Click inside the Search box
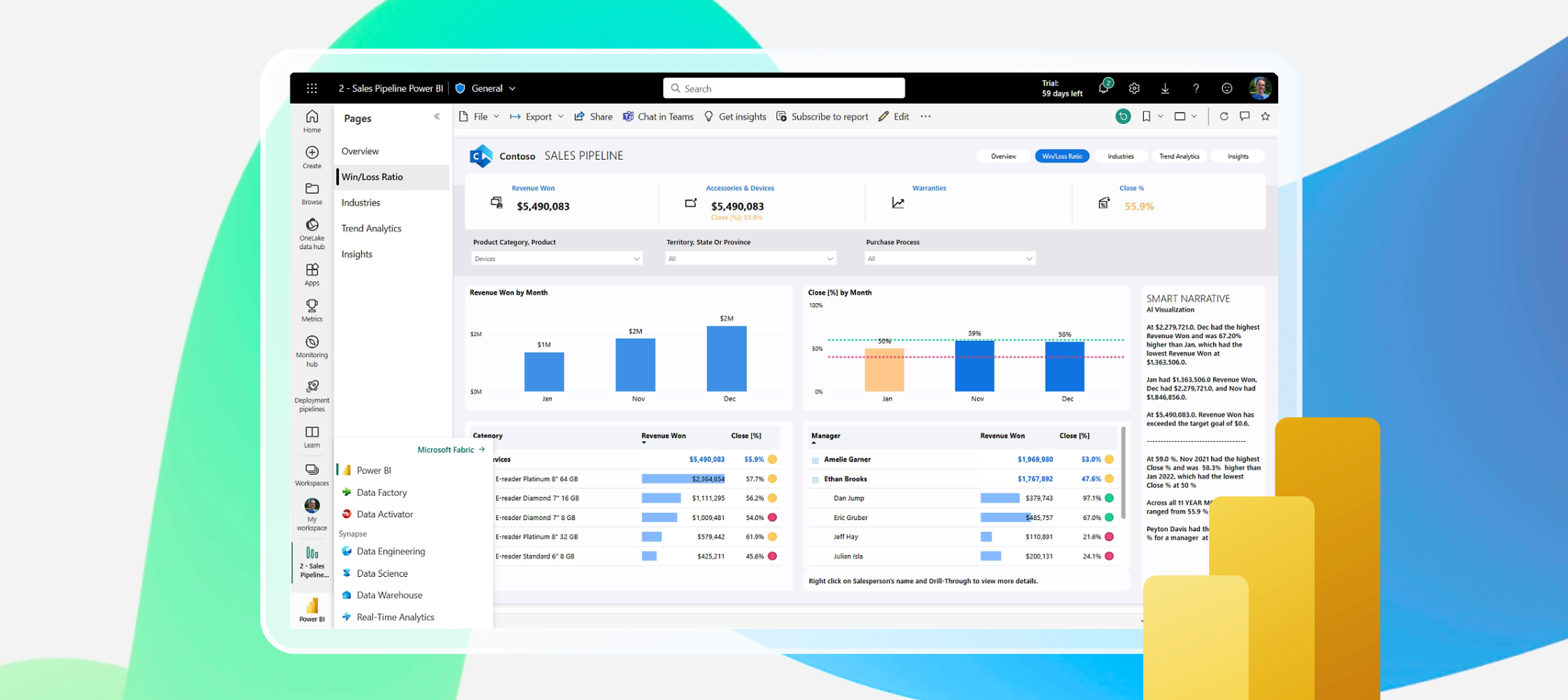 tap(784, 88)
